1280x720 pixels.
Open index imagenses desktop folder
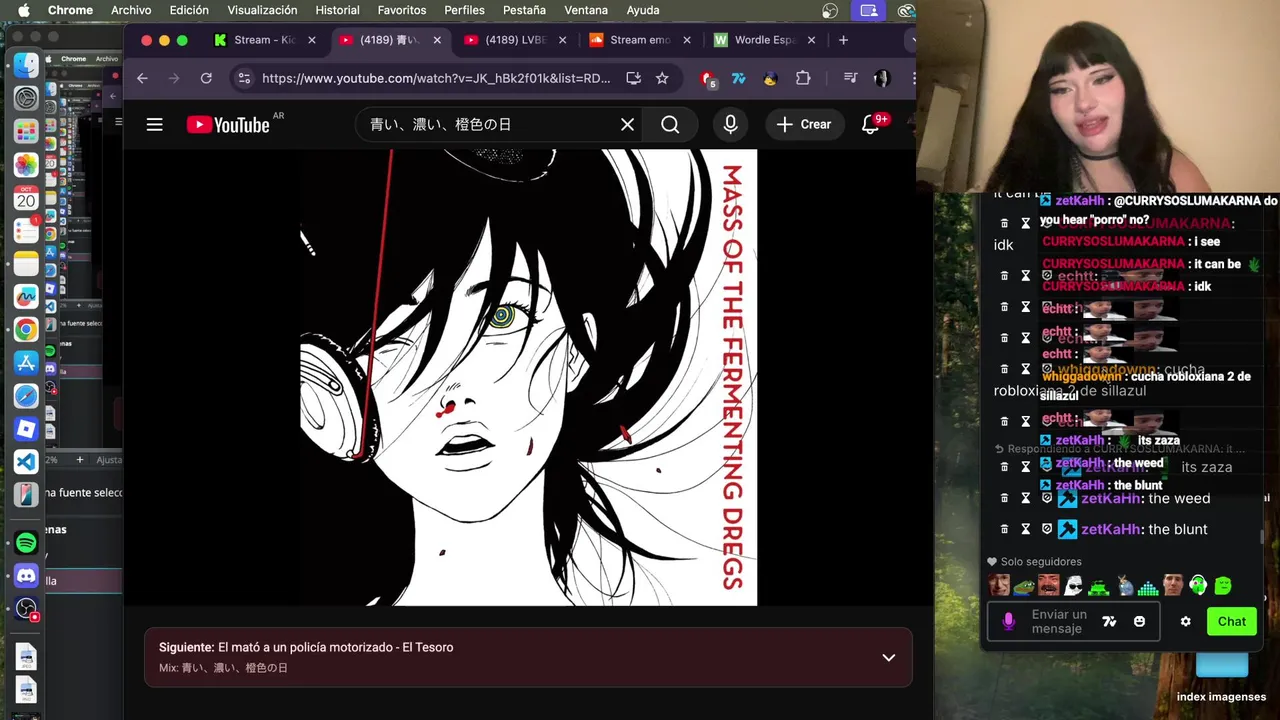pyautogui.click(x=1221, y=678)
